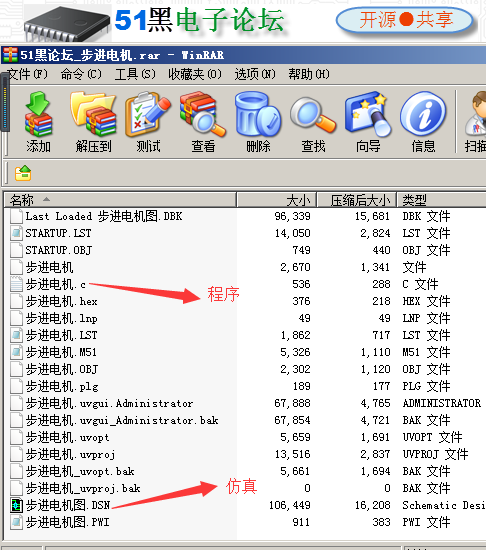The image size is (486, 550).
Task: Sort by 压缩后大小 column header
Action: click(x=357, y=200)
